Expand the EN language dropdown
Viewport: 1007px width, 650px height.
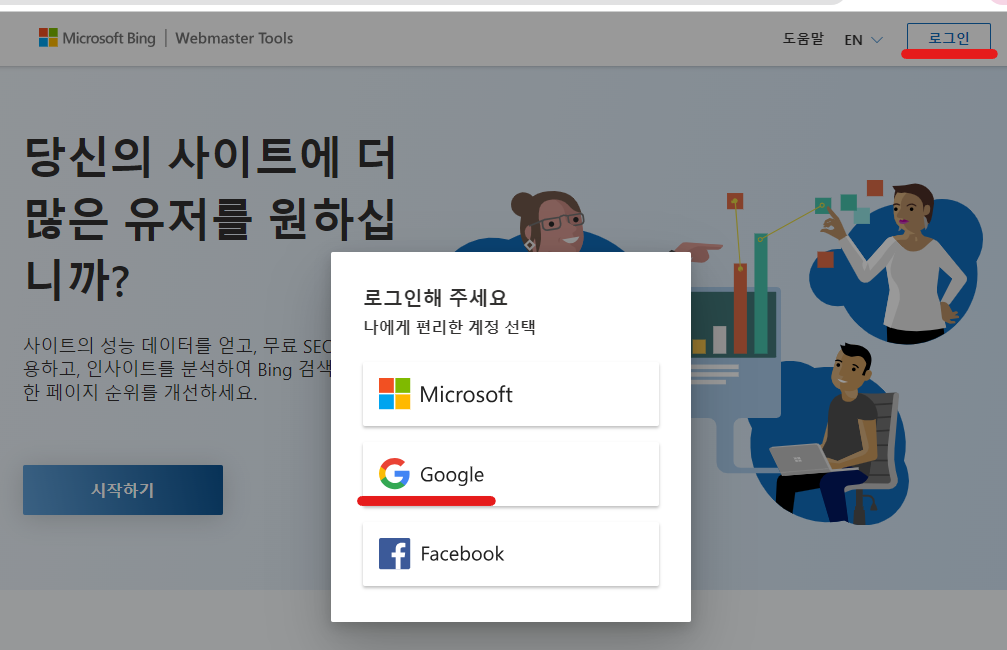tap(863, 40)
